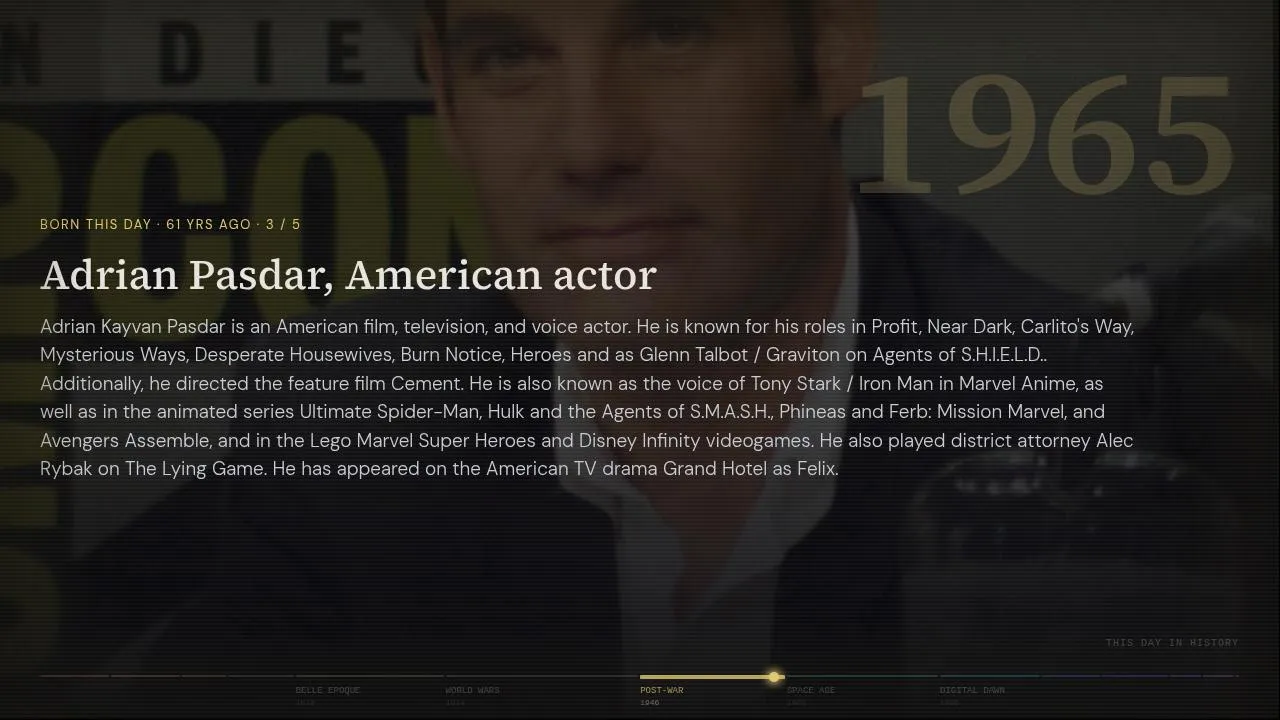Click the highlighted gold Post-War timeline bar
The width and height of the screenshot is (1280, 720).
coord(712,677)
